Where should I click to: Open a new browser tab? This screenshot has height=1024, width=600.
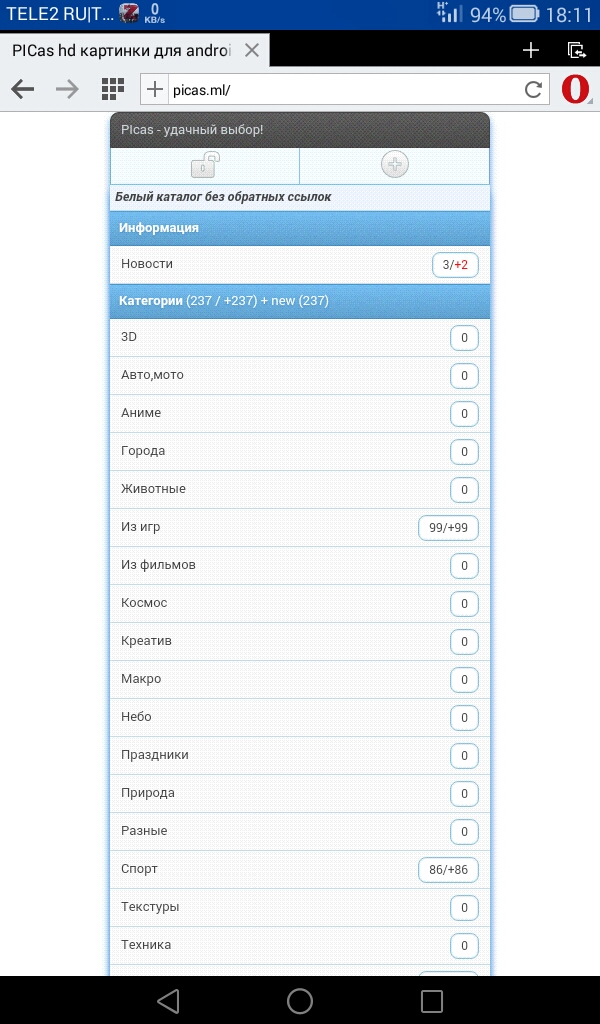click(531, 50)
